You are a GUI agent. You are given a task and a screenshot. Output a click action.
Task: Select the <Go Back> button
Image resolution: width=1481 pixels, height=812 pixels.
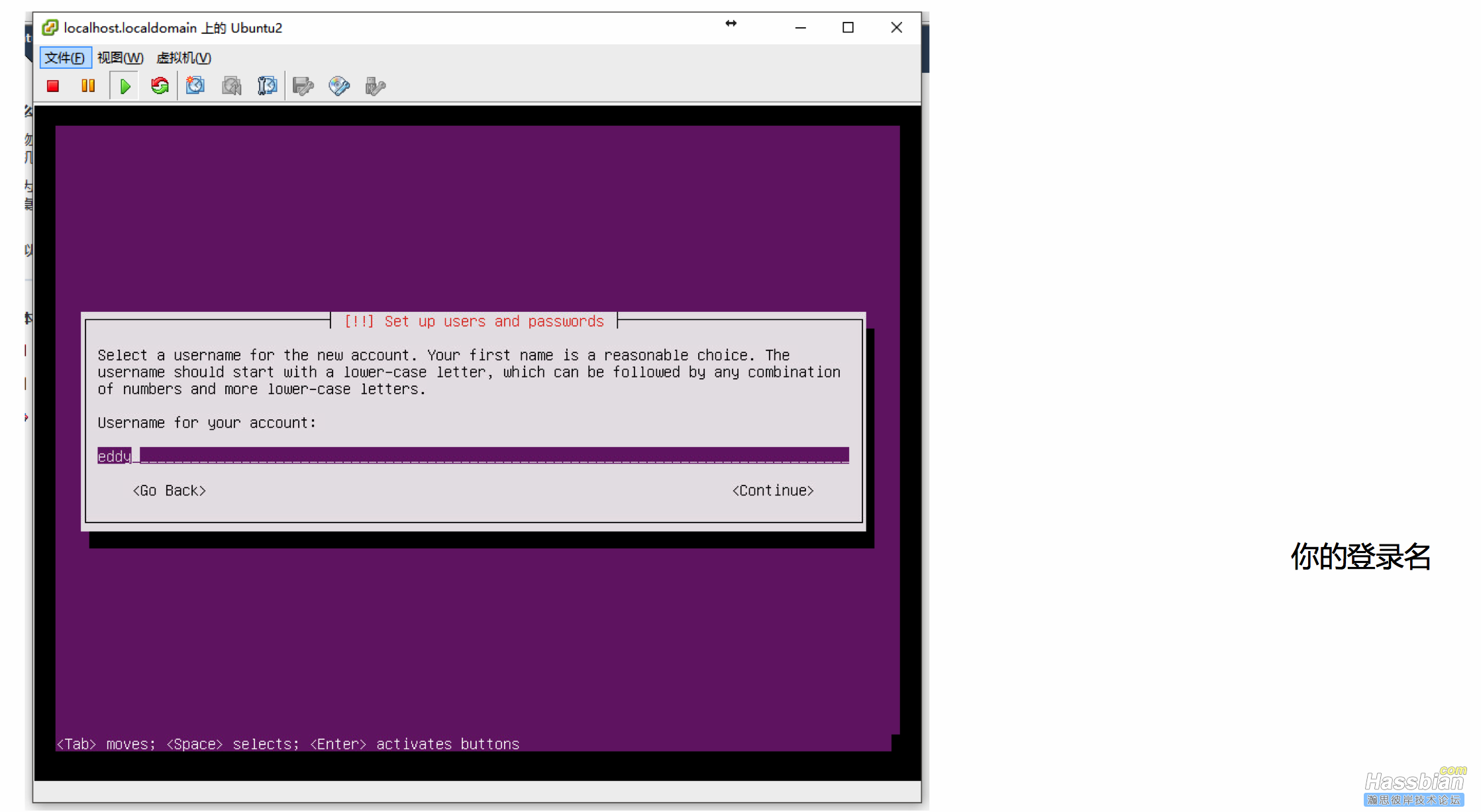(170, 491)
